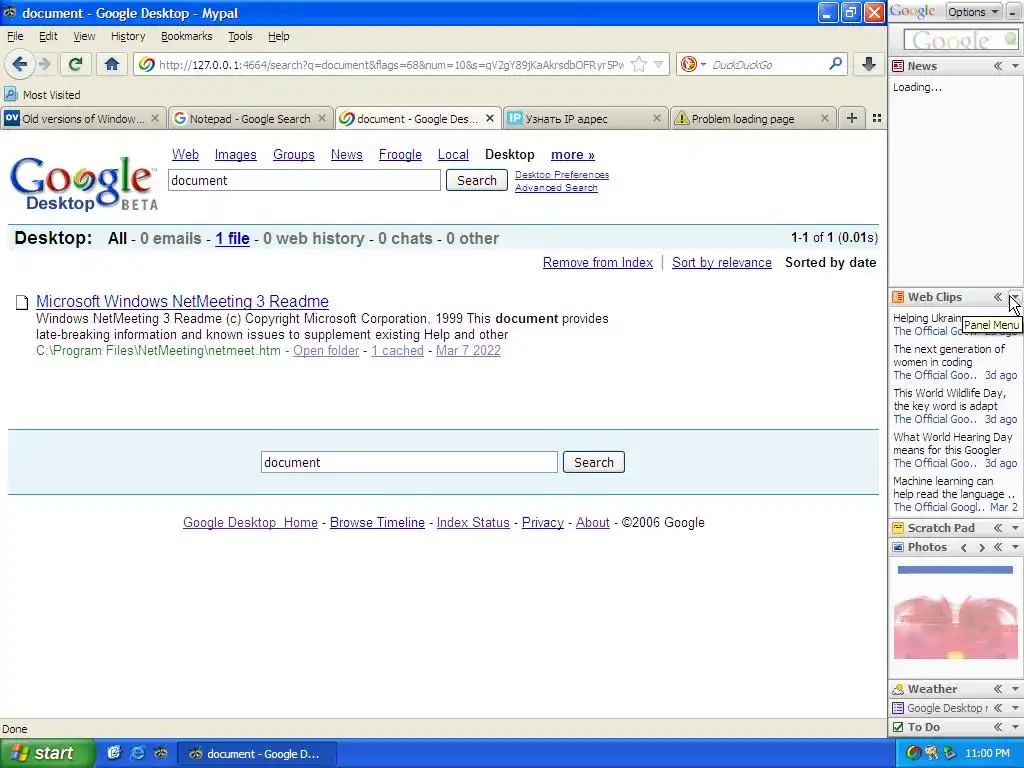Switch to Old versions of Windows tab
The width and height of the screenshot is (1024, 768).
[x=82, y=118]
